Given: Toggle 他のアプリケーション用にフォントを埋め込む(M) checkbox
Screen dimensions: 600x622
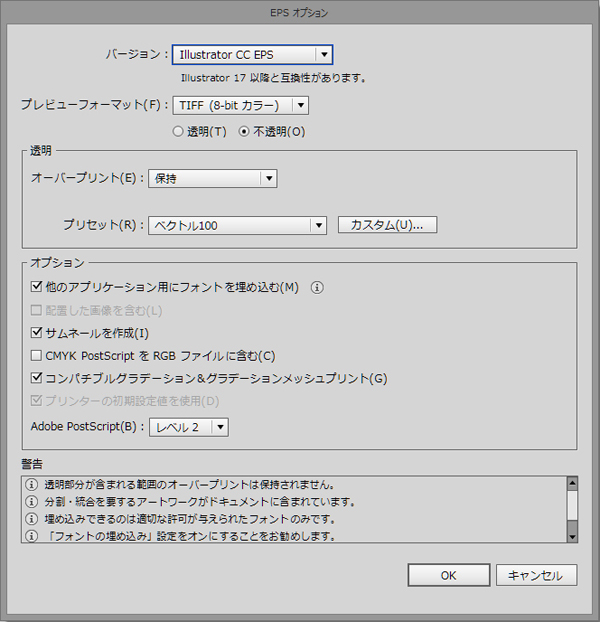Looking at the screenshot, I should pyautogui.click(x=36, y=286).
